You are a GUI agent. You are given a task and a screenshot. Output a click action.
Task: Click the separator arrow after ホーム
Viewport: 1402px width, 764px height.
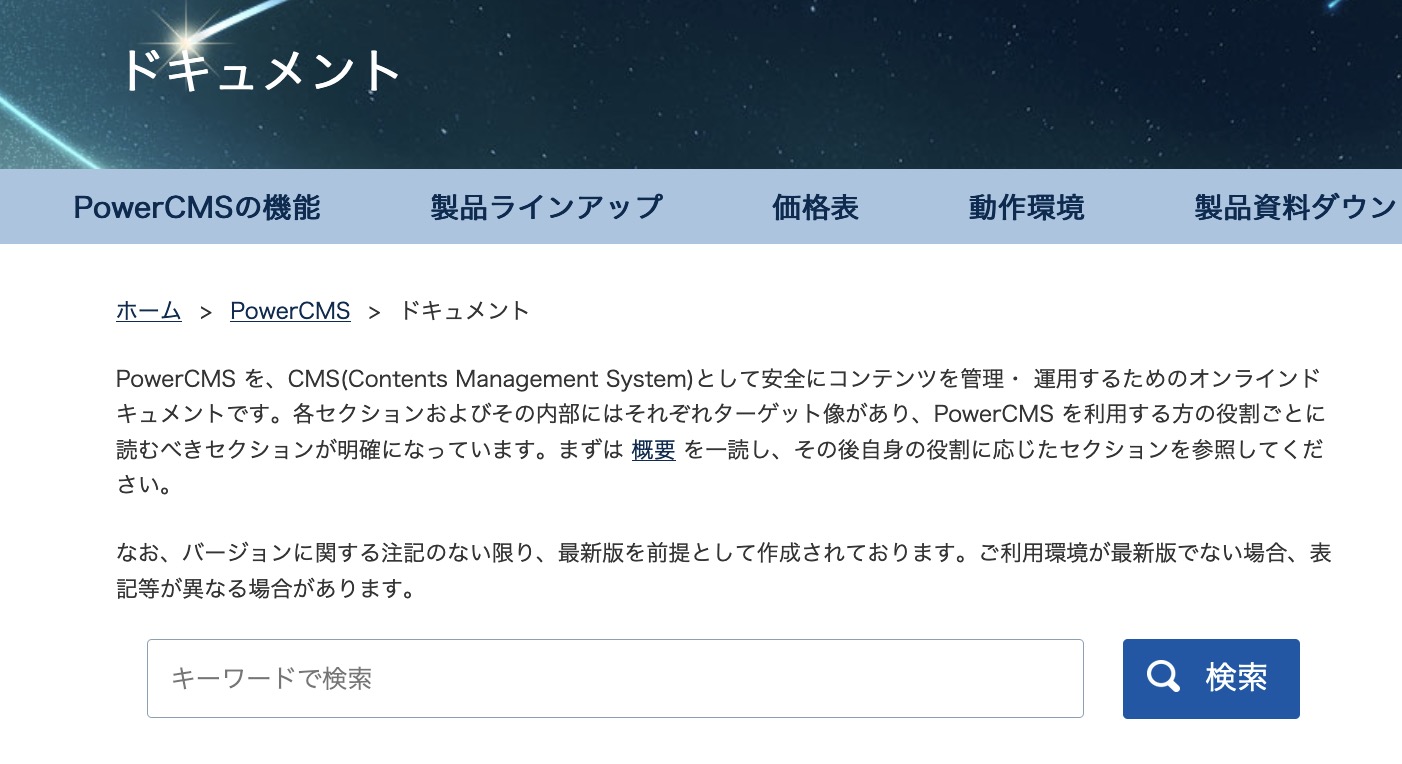[206, 311]
